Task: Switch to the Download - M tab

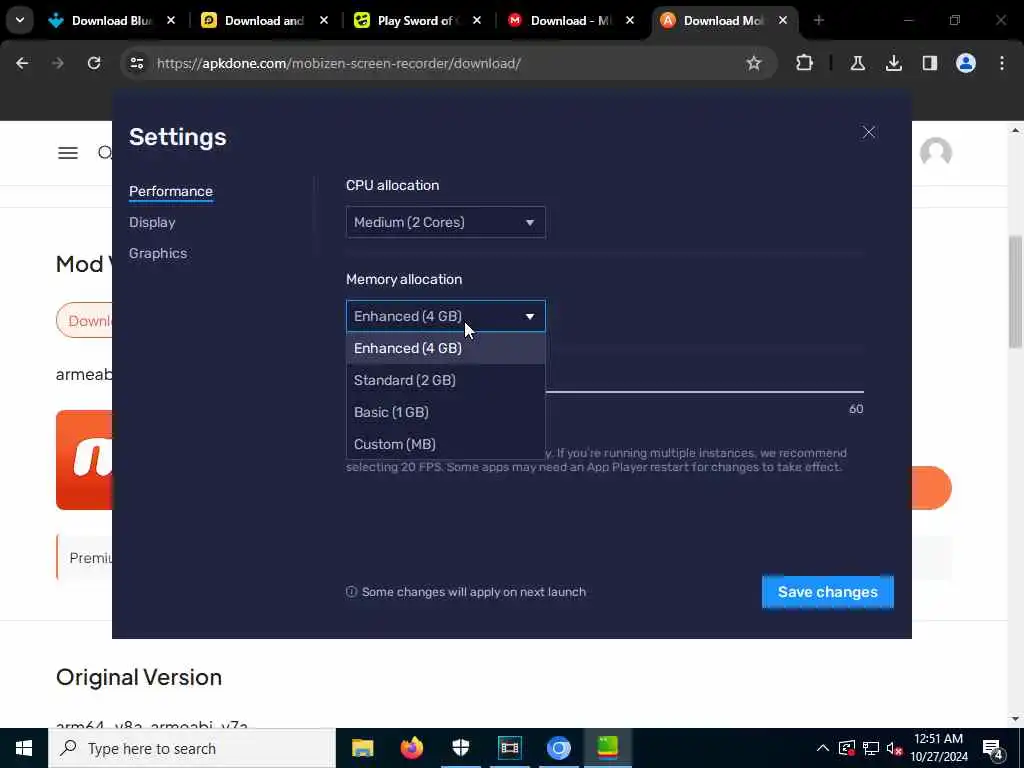Action: click(x=569, y=21)
